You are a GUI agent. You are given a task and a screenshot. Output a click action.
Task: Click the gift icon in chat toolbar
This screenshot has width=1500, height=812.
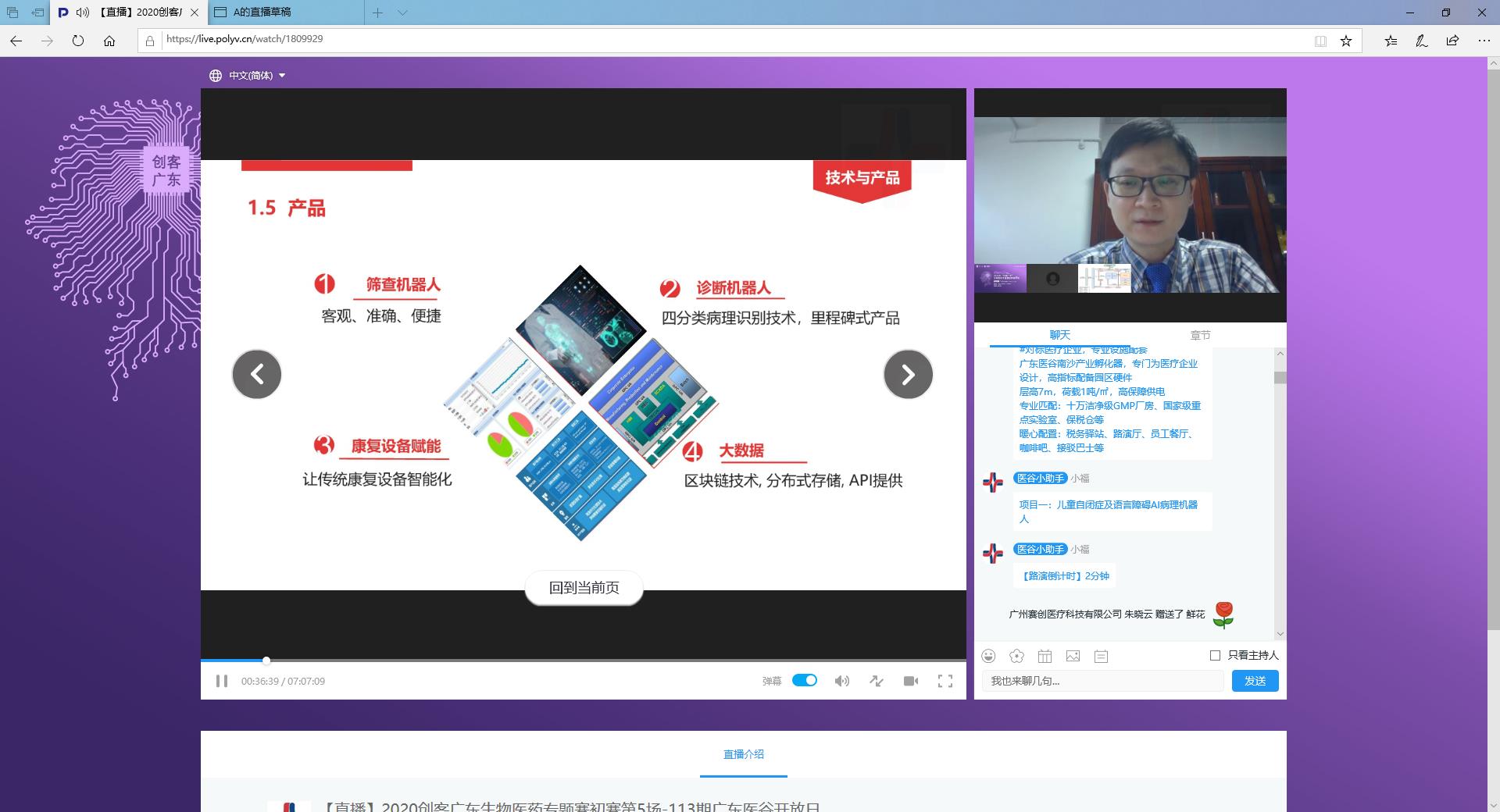[x=1045, y=656]
